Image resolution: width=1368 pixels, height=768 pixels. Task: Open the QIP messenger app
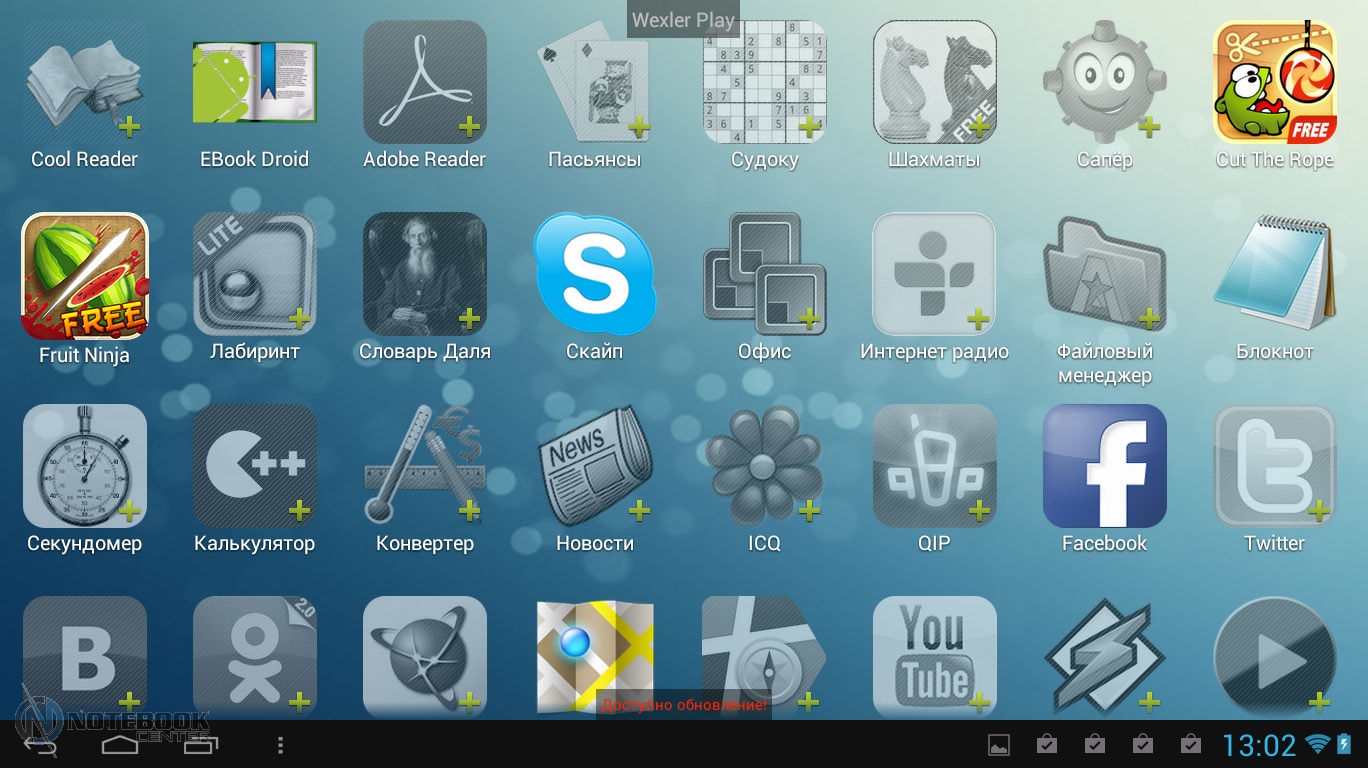935,467
